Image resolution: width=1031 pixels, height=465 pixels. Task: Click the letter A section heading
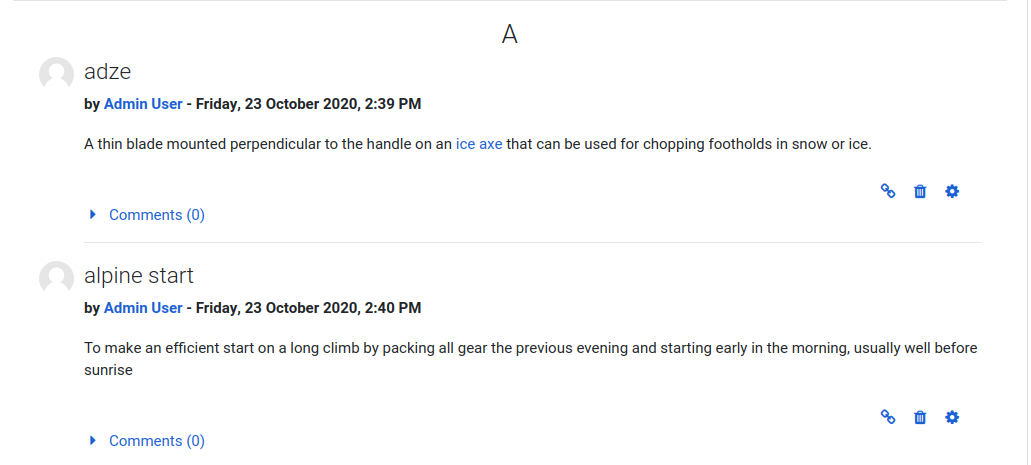(510, 34)
